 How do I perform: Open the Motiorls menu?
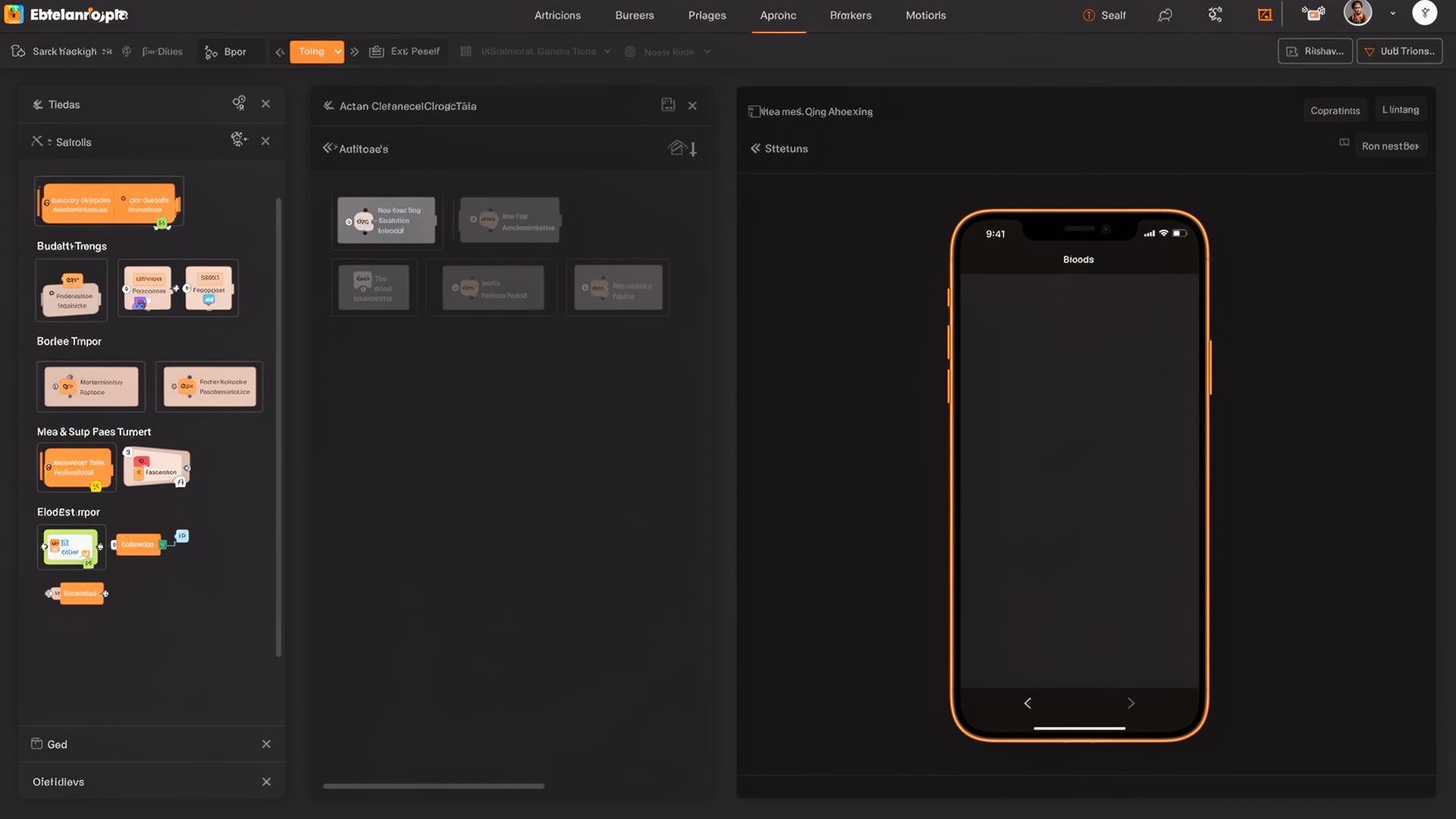pyautogui.click(x=925, y=15)
